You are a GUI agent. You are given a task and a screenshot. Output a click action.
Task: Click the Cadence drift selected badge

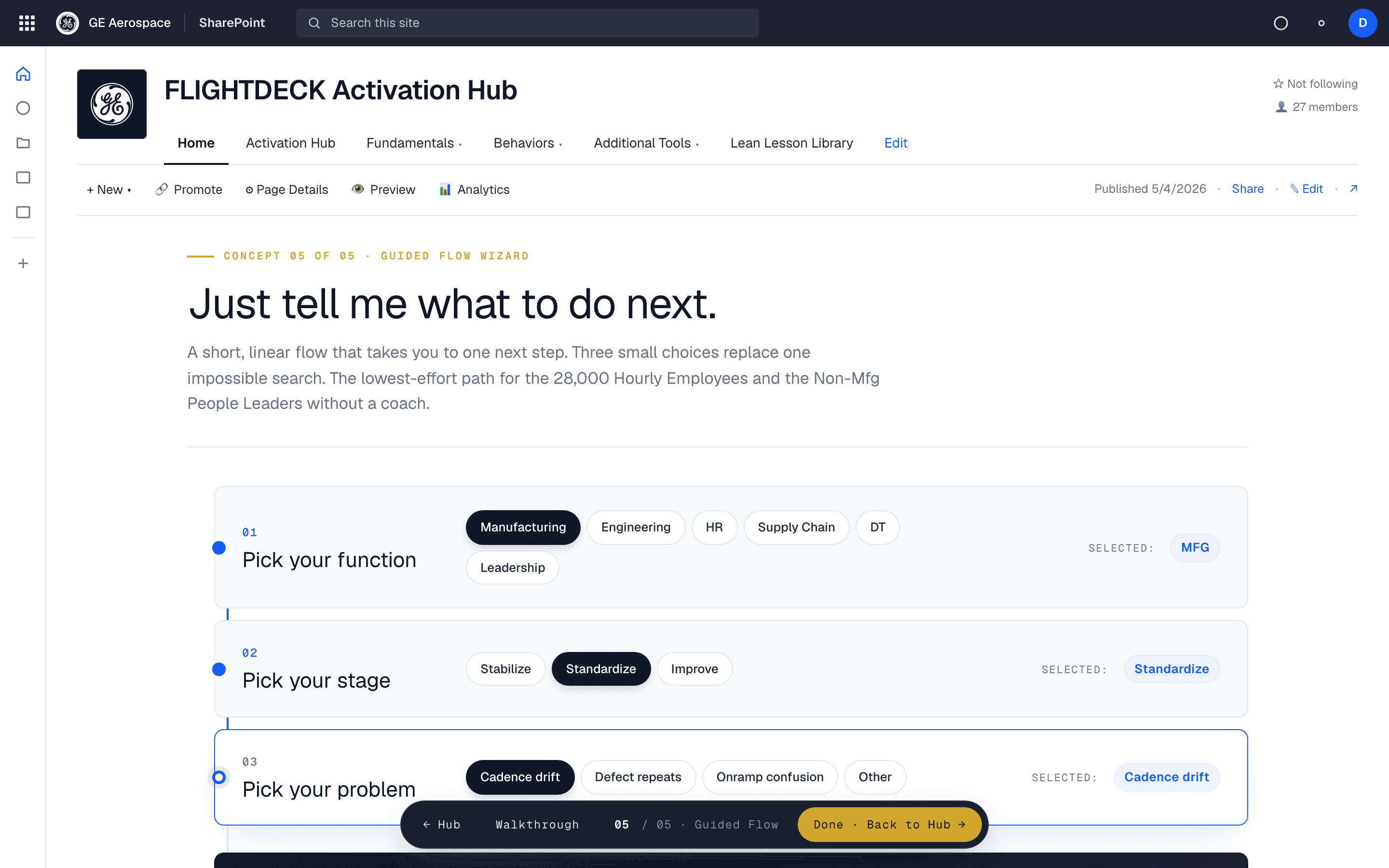pos(1167,777)
